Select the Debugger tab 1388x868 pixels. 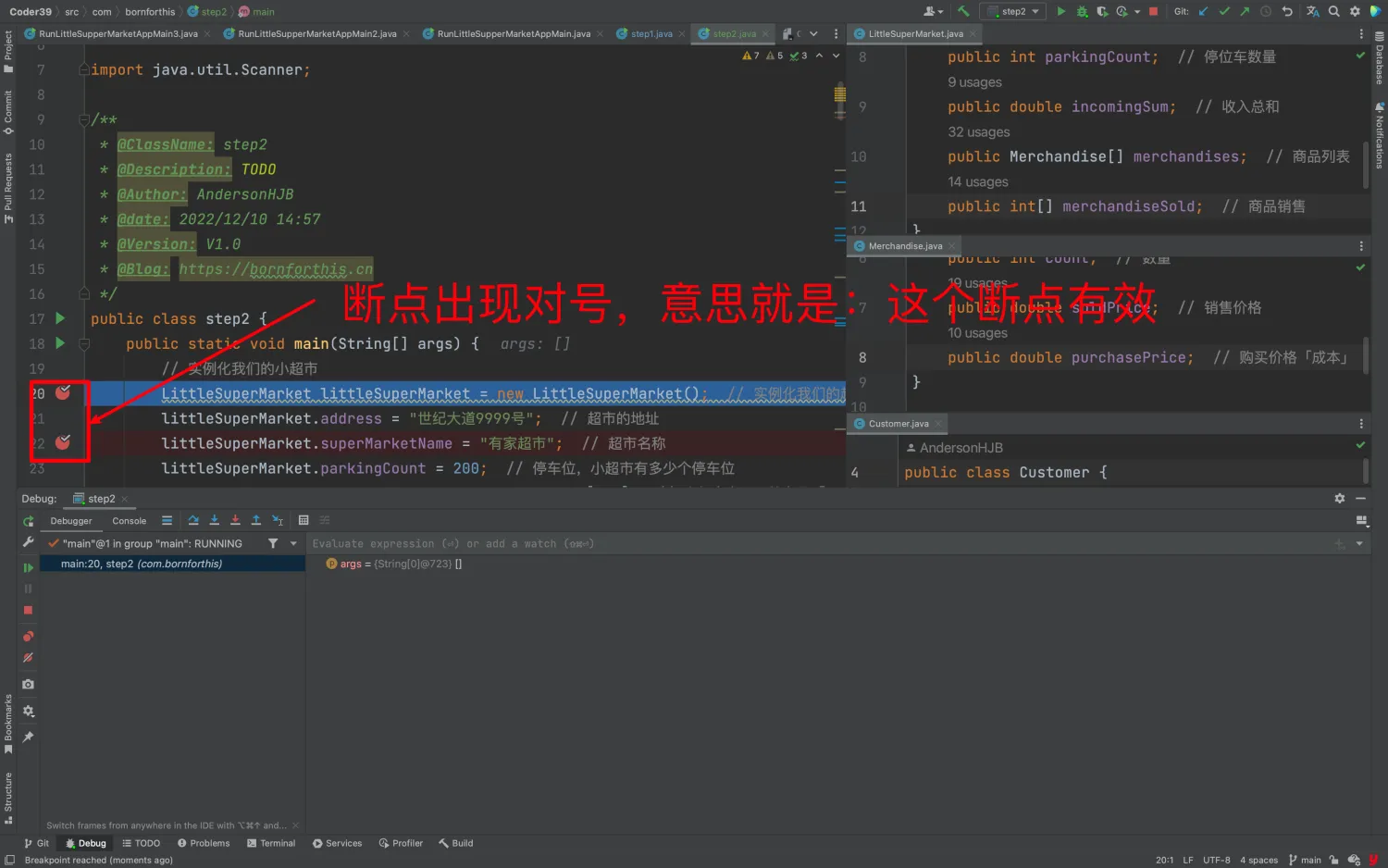coord(71,521)
